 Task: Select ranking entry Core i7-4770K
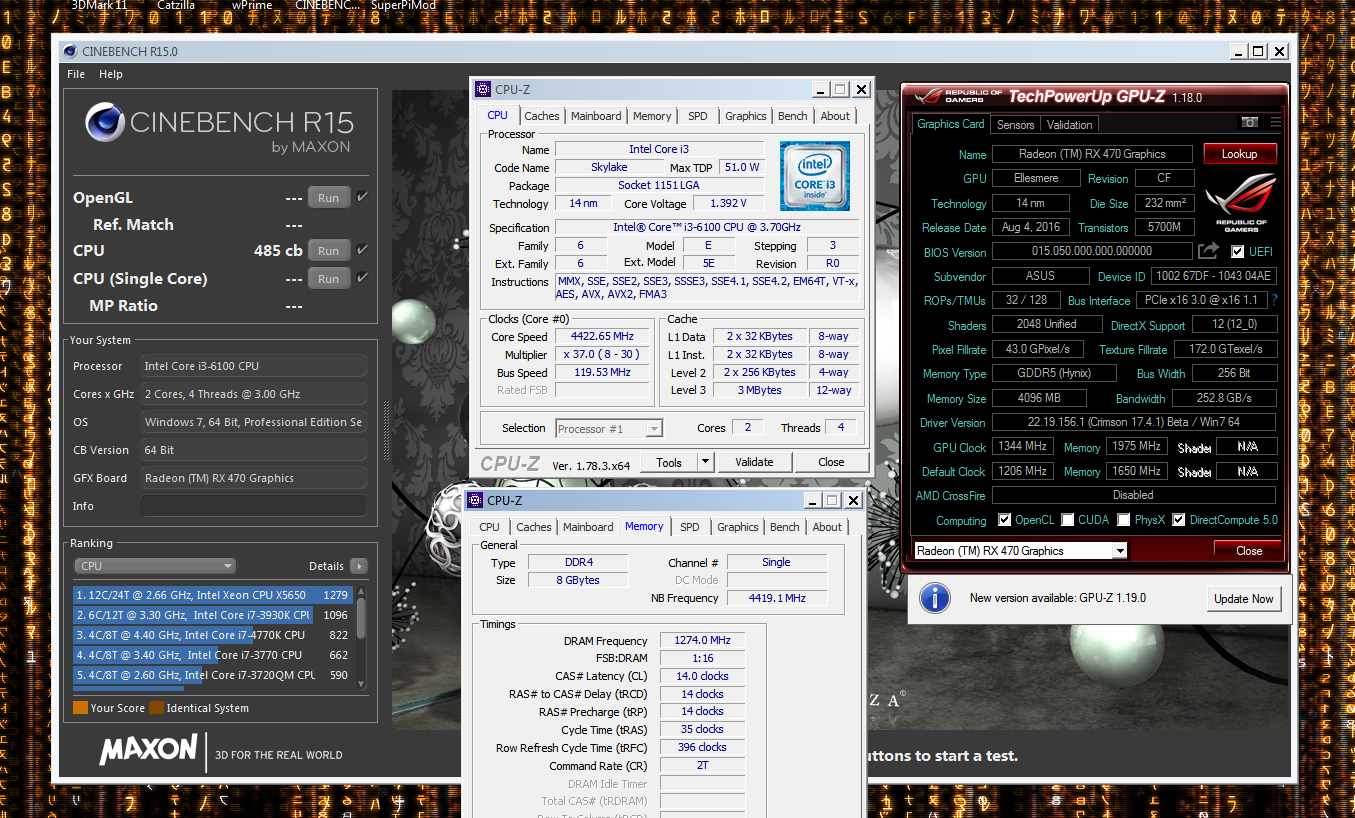[213, 635]
